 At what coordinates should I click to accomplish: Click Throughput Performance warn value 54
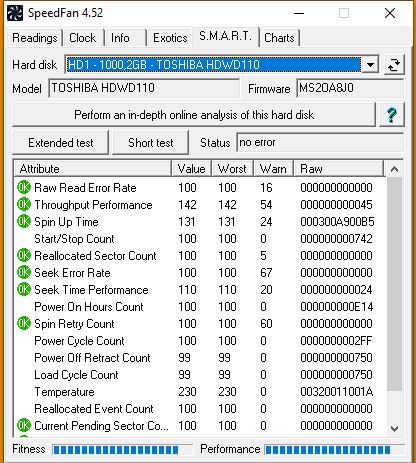click(x=266, y=205)
